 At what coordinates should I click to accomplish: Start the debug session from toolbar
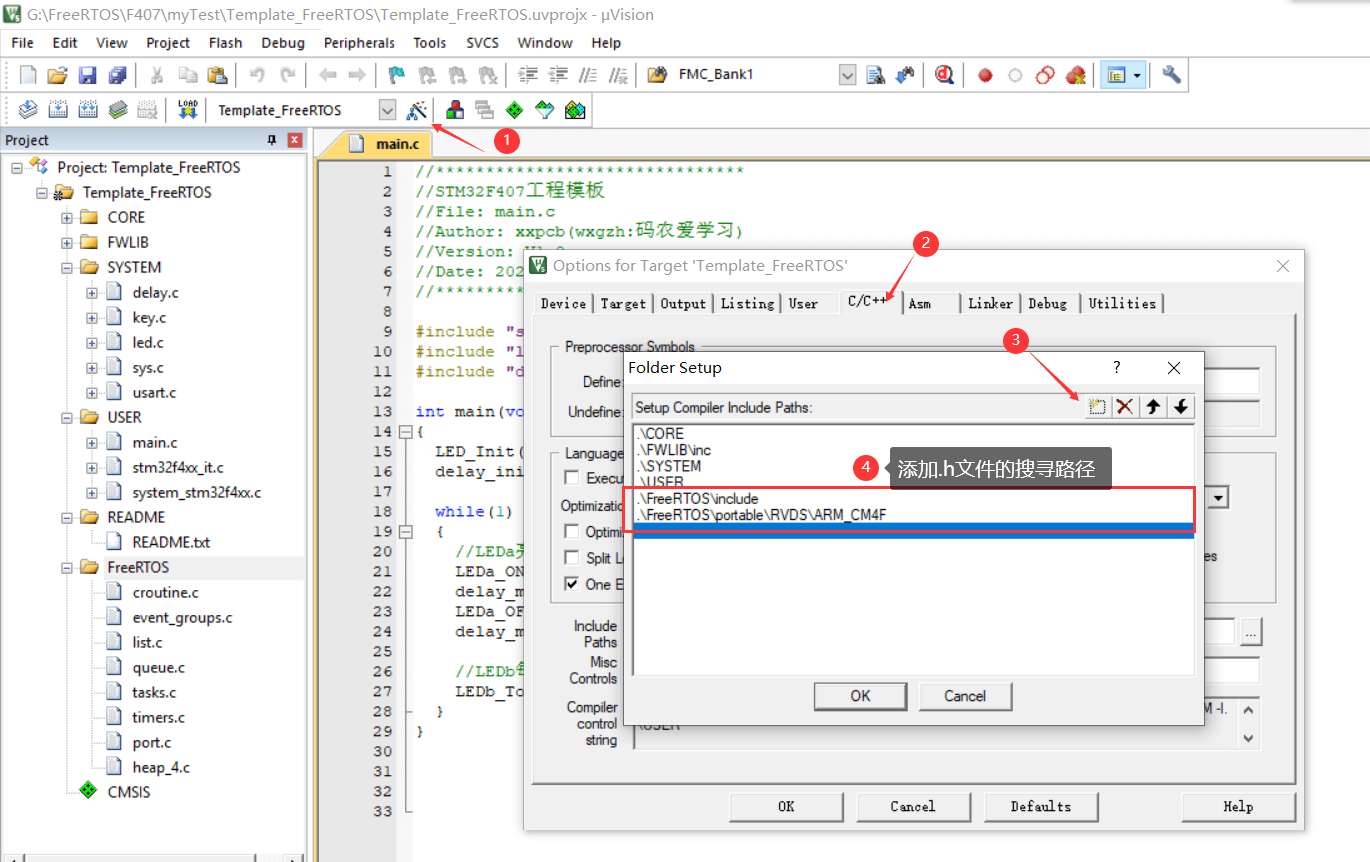944,74
